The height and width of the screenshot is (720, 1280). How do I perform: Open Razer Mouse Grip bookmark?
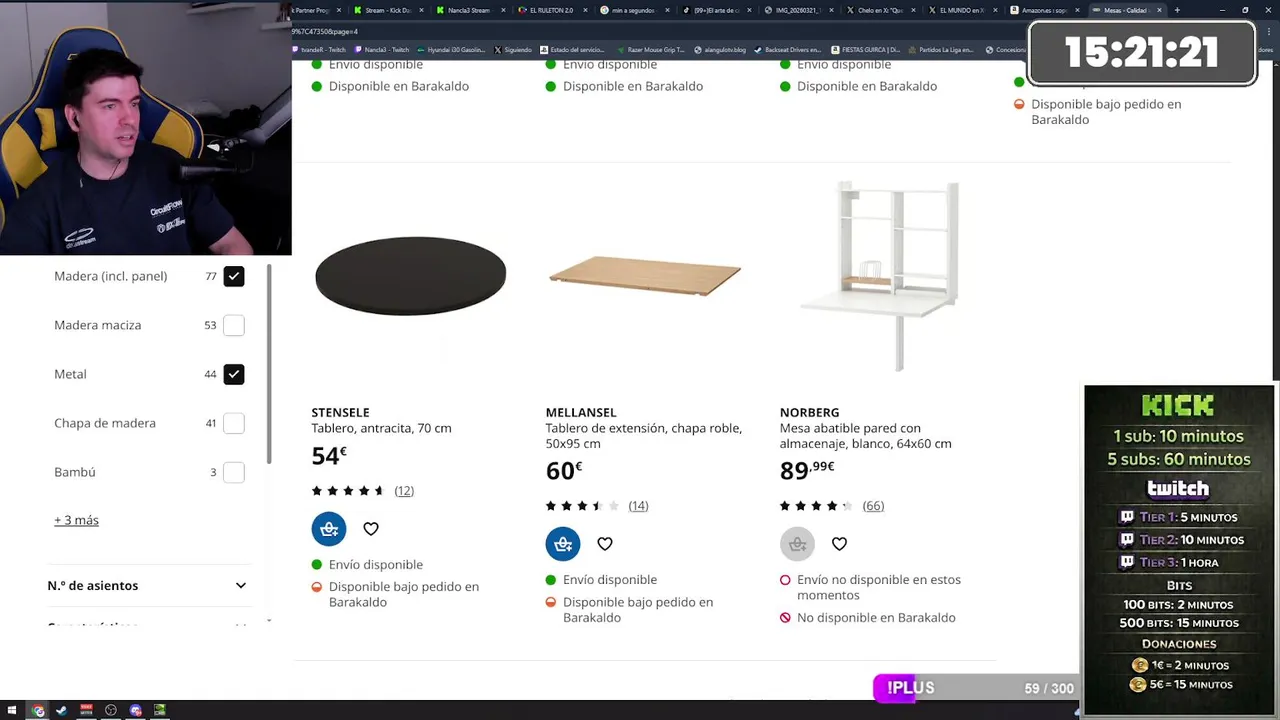pos(650,49)
